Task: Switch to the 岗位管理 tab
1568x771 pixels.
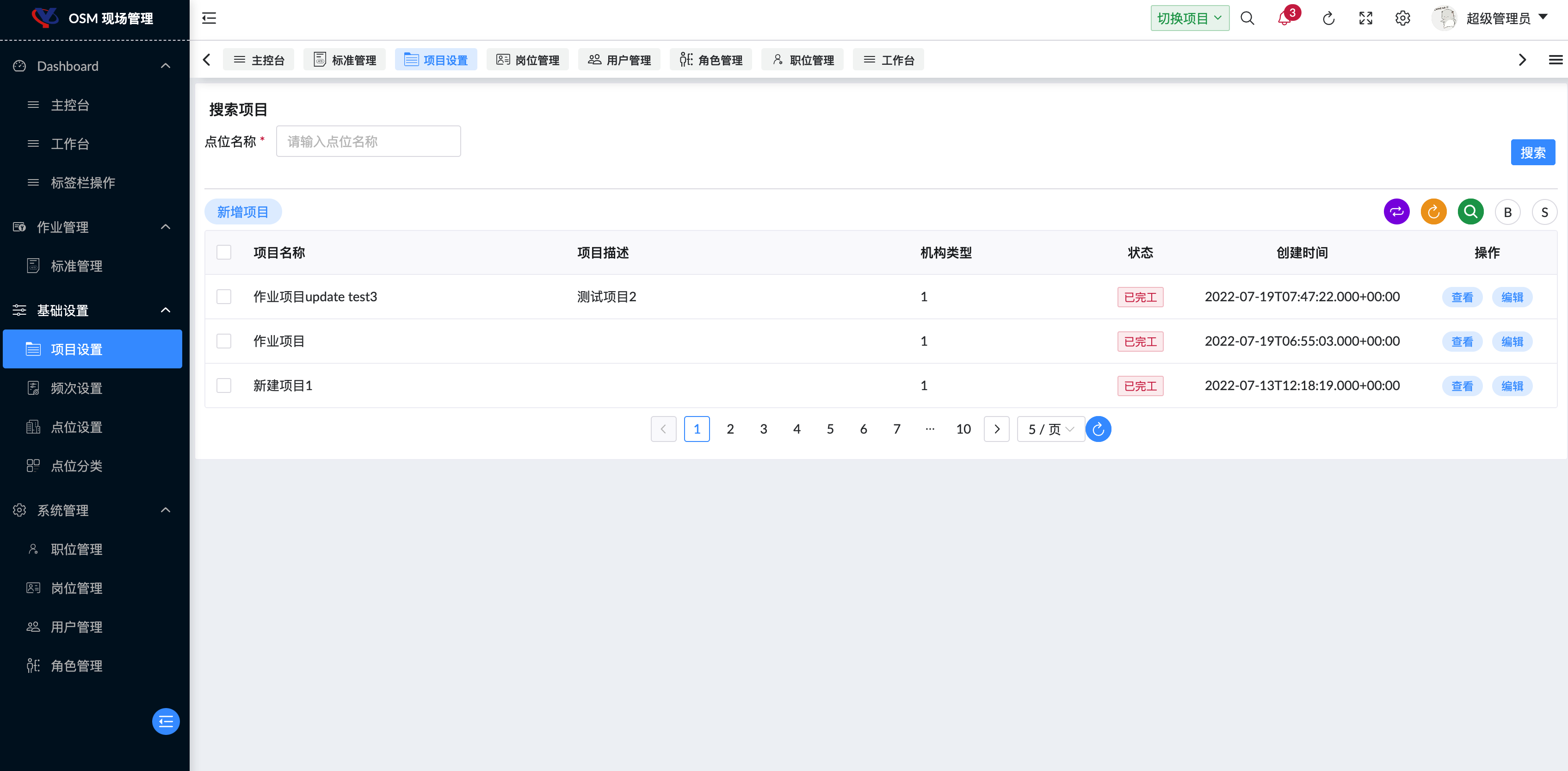Action: (x=528, y=60)
